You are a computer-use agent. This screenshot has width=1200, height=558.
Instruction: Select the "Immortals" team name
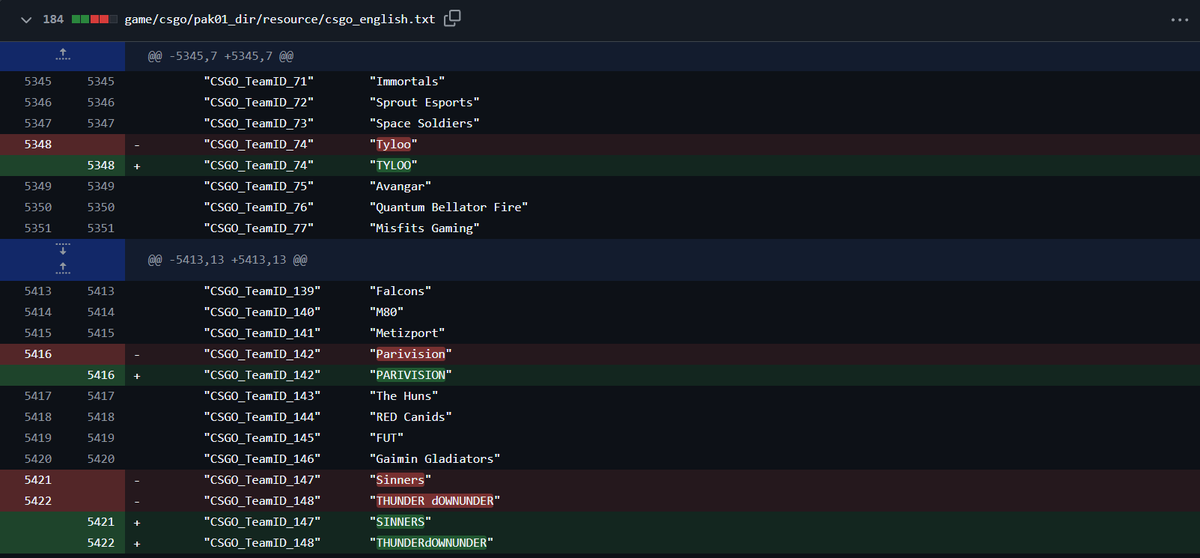[x=407, y=81]
